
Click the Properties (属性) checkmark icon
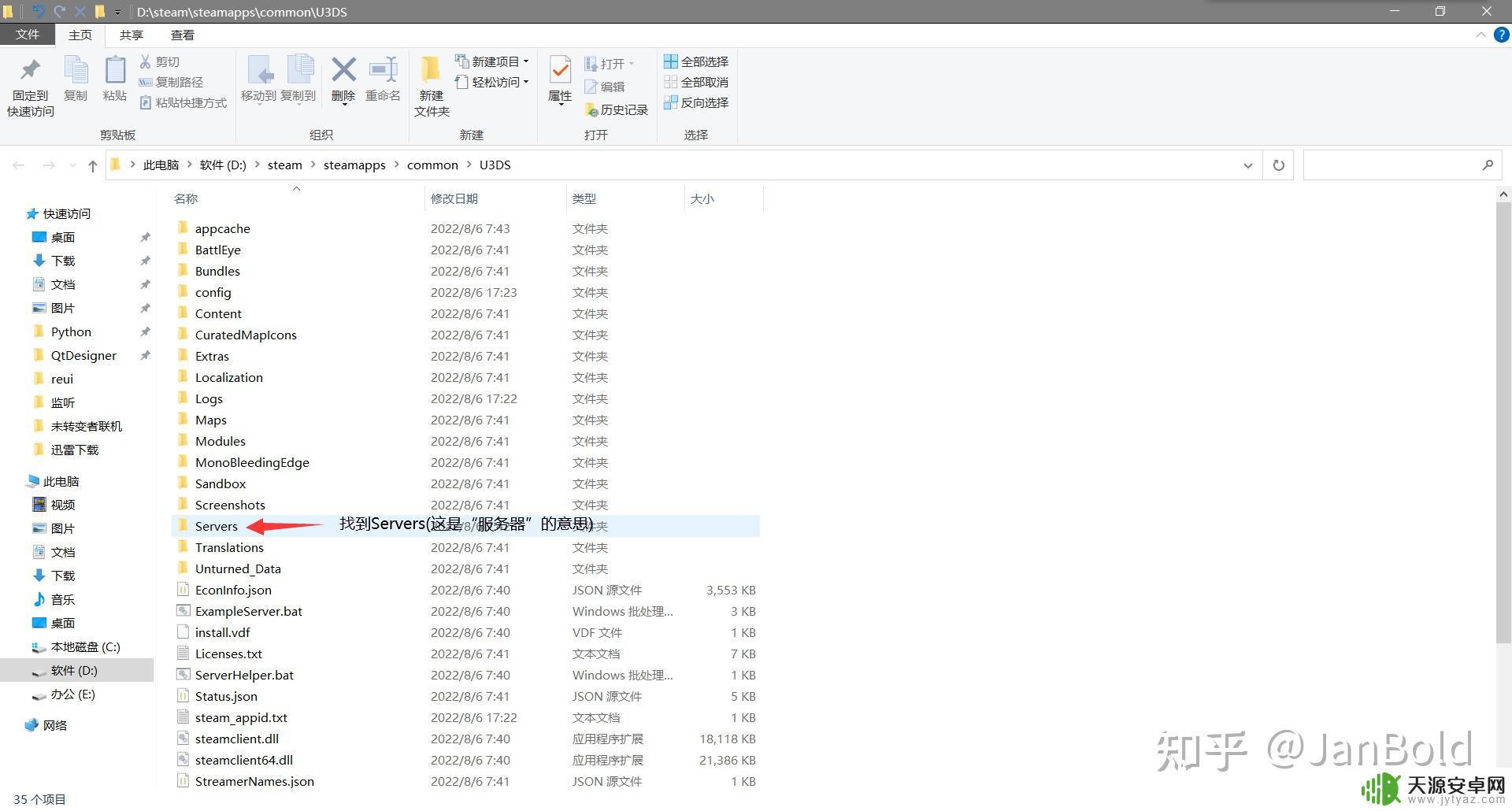(560, 70)
